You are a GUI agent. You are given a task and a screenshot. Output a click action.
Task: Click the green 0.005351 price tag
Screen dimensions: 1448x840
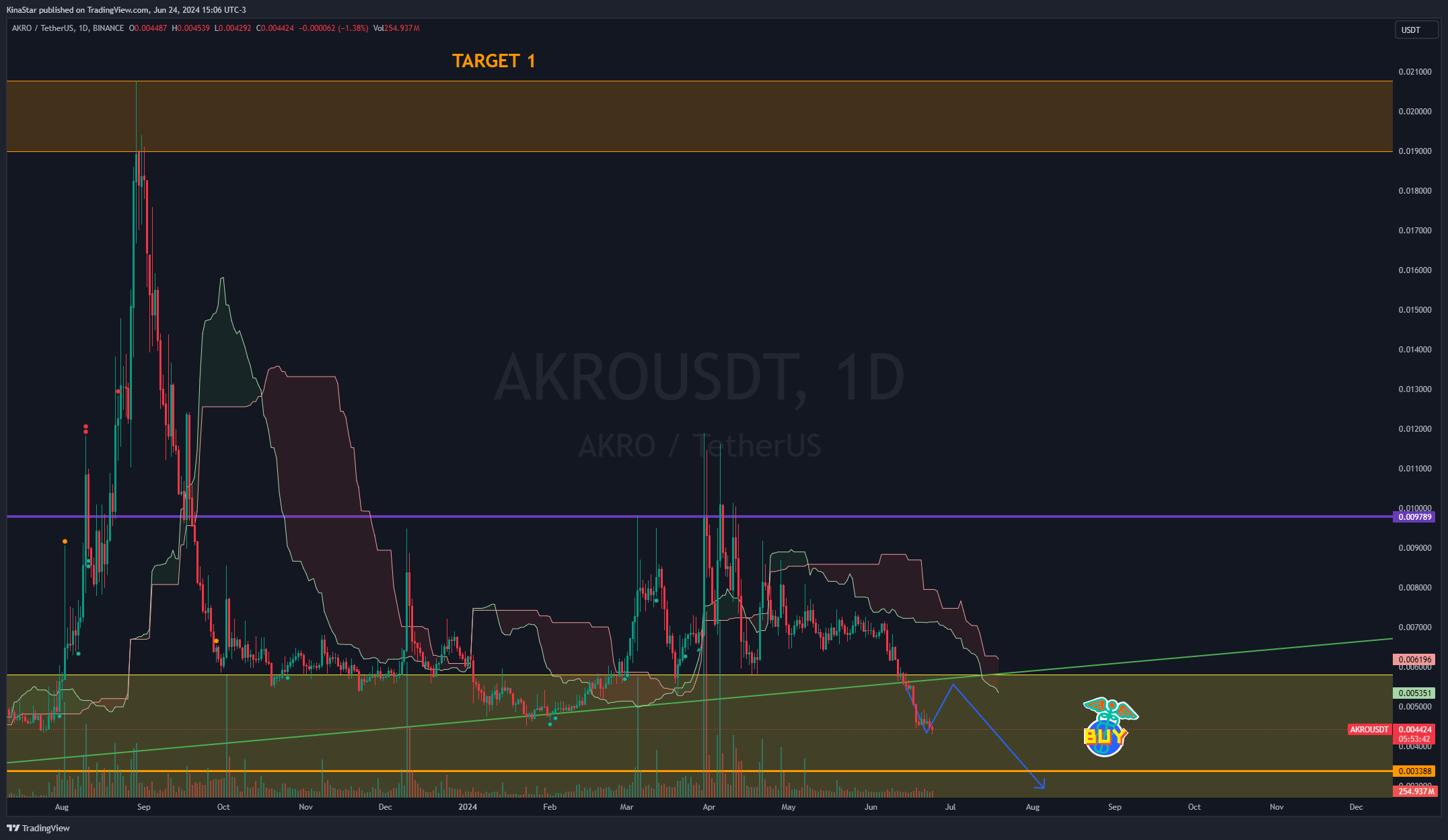(x=1414, y=693)
